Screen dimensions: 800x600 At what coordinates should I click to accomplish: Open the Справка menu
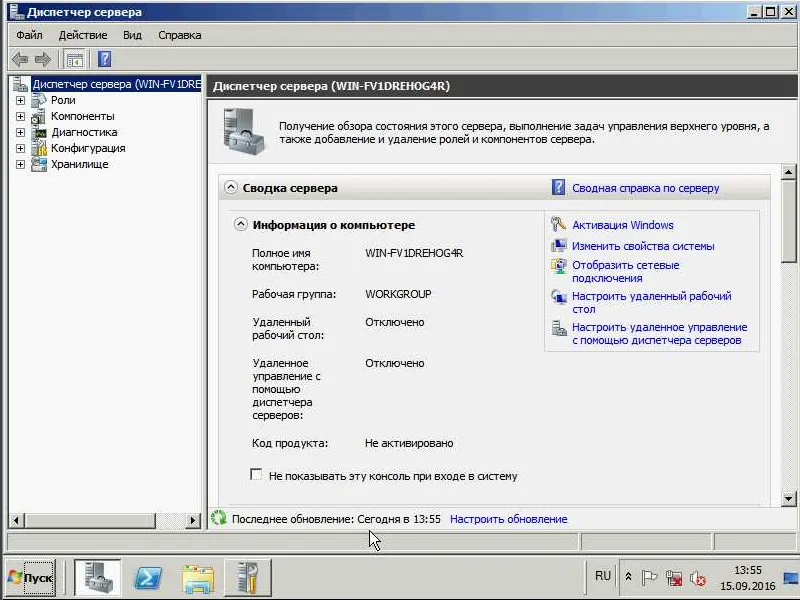[x=180, y=35]
